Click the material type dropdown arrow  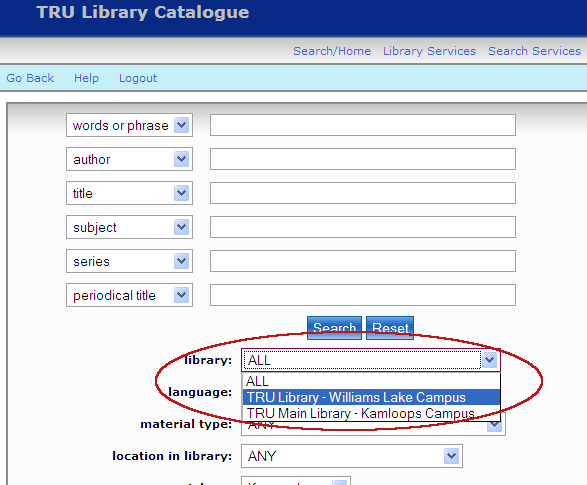pyautogui.click(x=495, y=425)
